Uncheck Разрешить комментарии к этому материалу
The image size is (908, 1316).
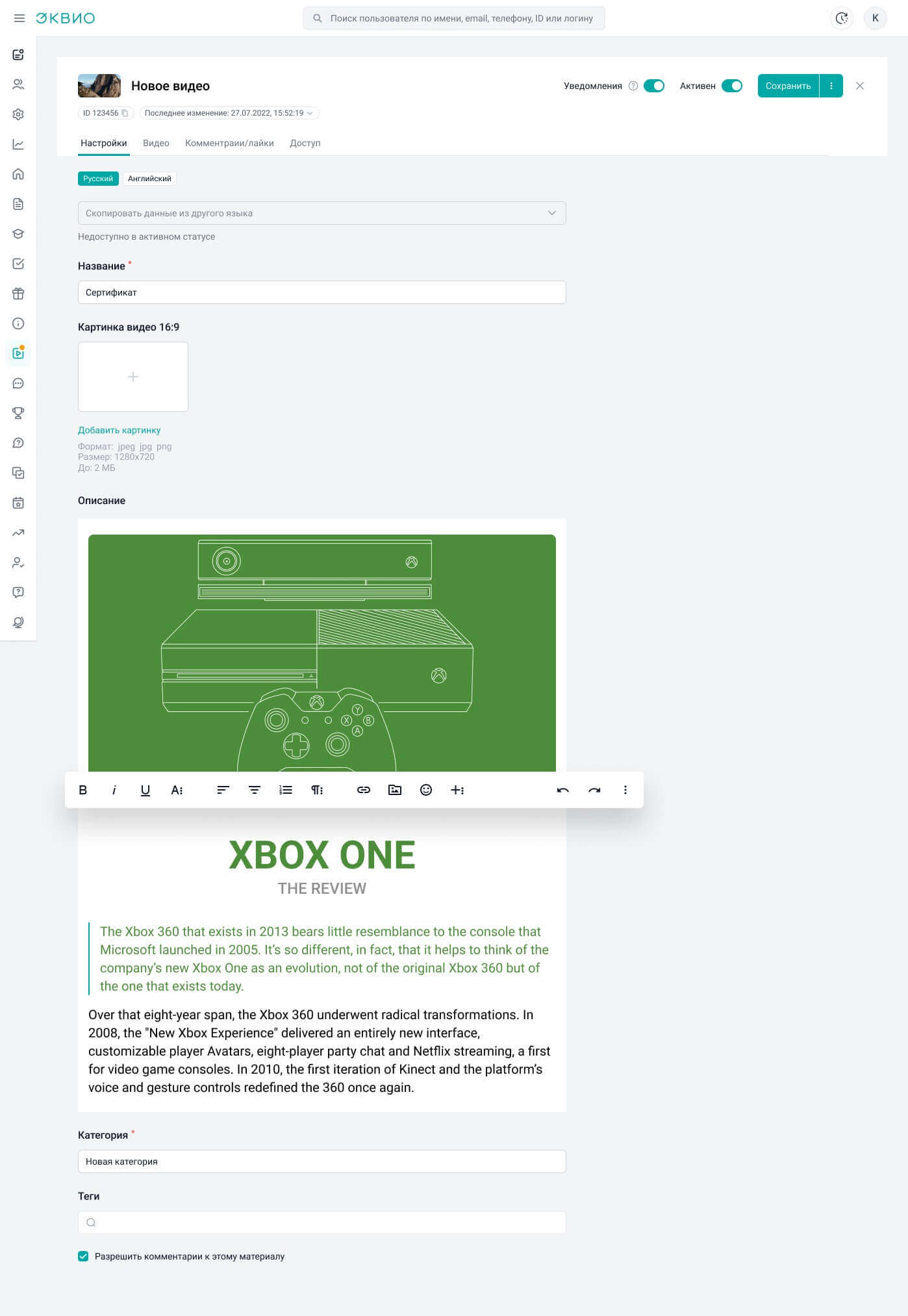click(83, 1256)
